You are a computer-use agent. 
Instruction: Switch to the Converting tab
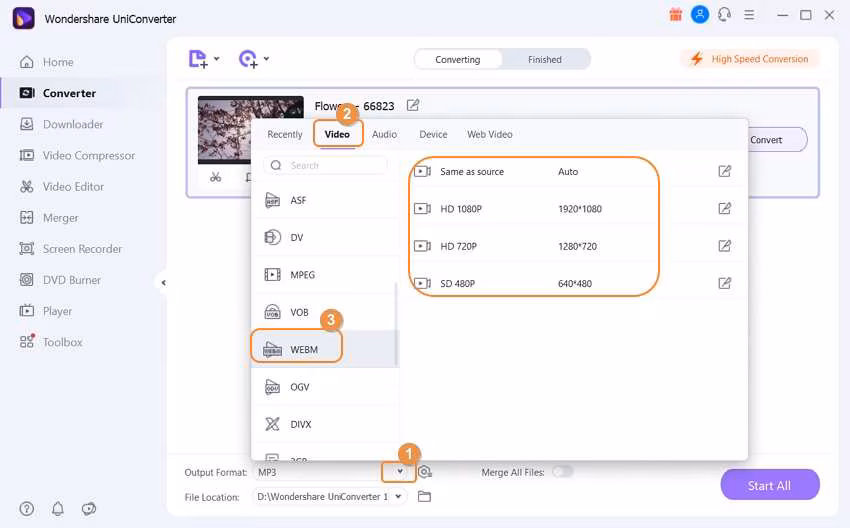point(458,59)
